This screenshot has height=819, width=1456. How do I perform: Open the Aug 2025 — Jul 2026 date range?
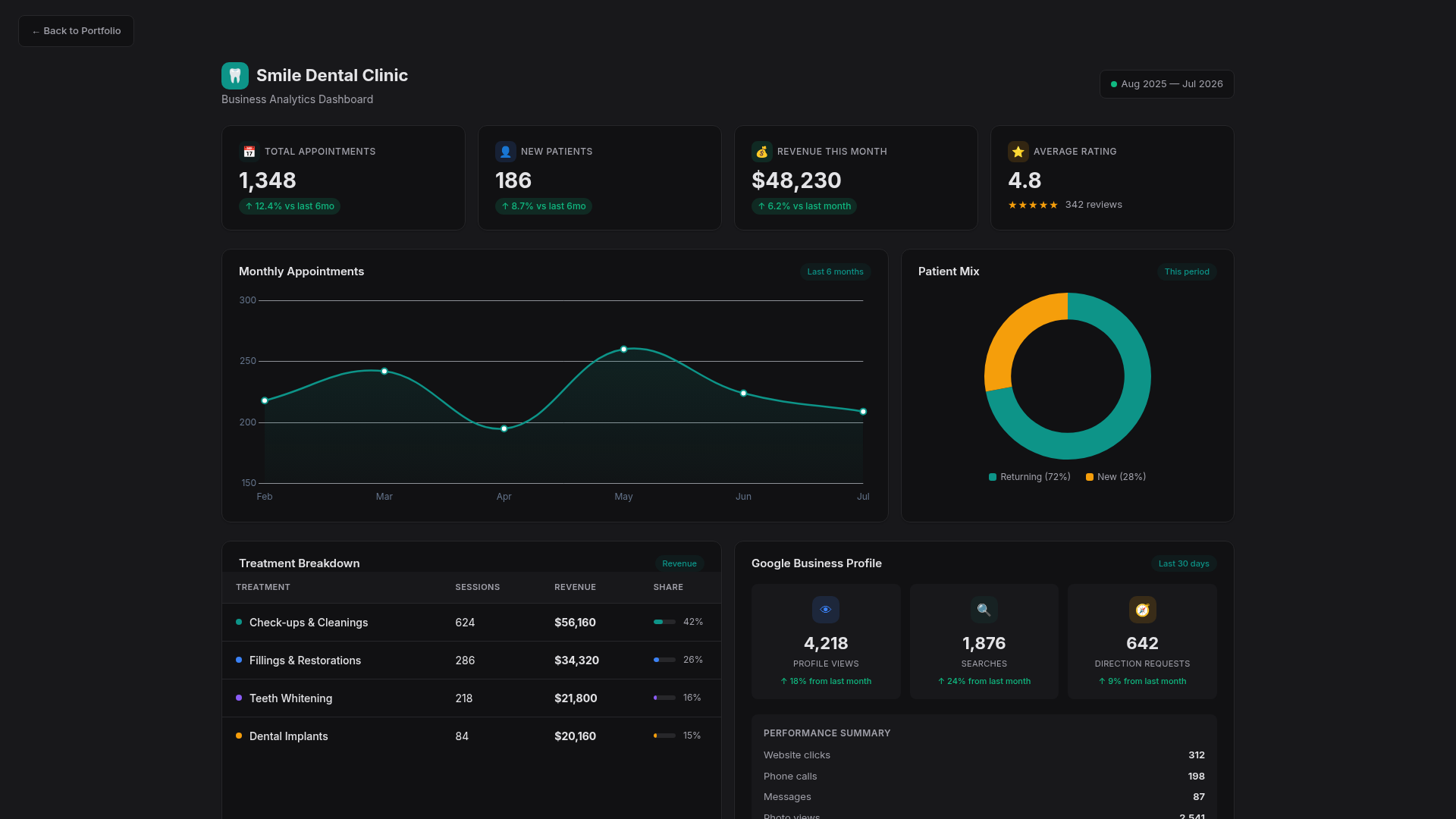(1166, 84)
